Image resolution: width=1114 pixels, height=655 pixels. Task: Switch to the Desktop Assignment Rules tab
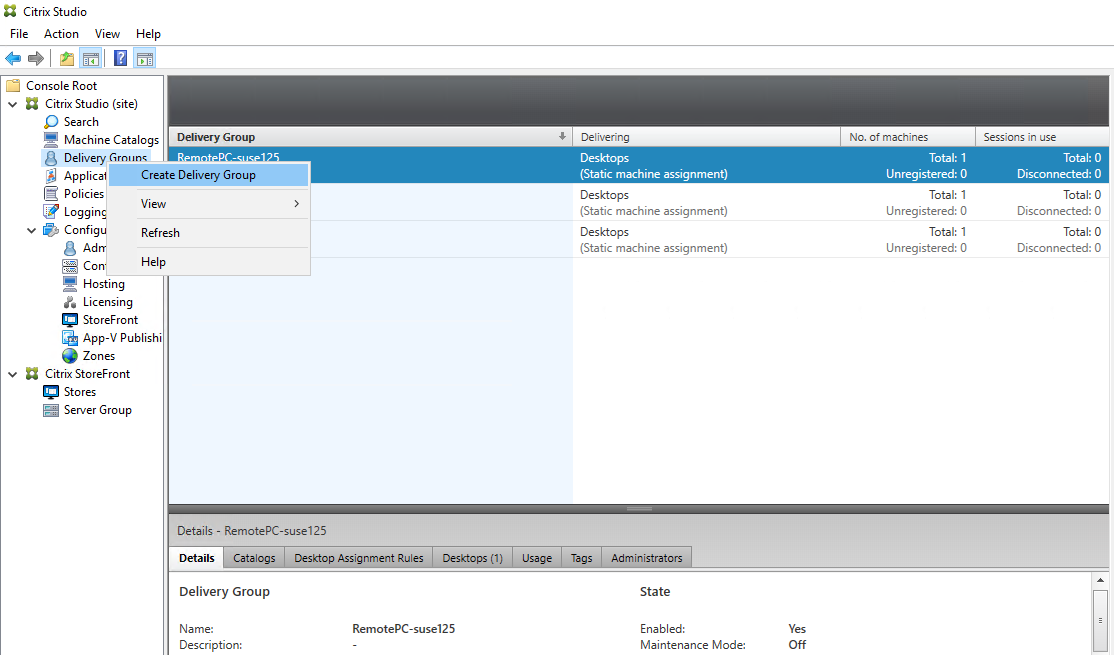pyautogui.click(x=357, y=557)
